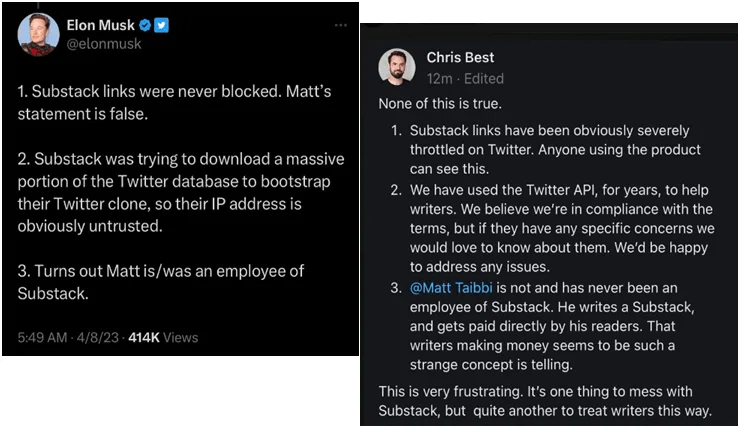
Task: Click the blue verified checkmark badge
Action: coord(145,25)
